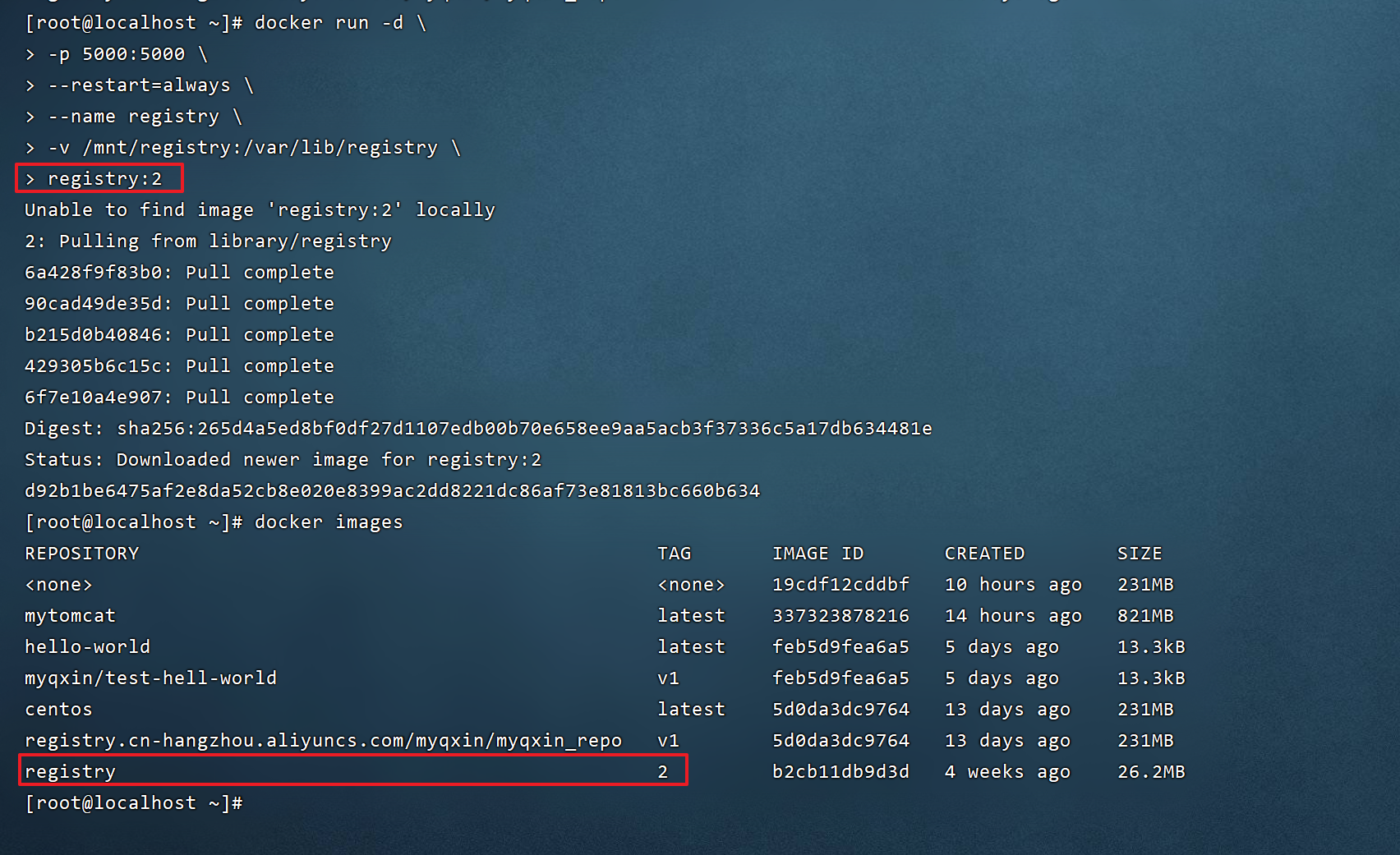Click the TAG column header

(x=675, y=554)
